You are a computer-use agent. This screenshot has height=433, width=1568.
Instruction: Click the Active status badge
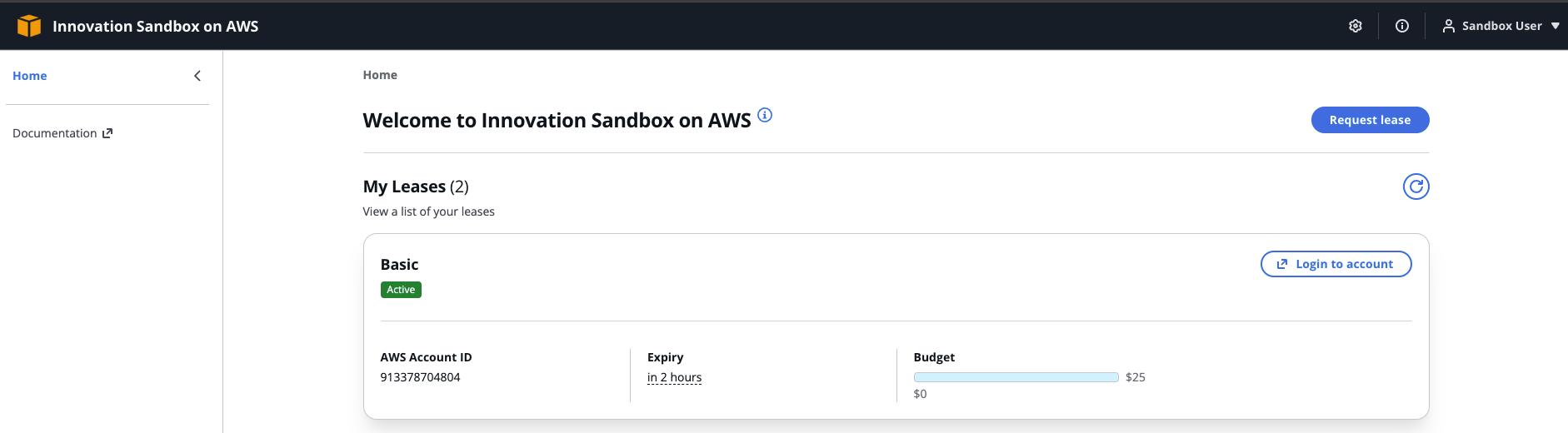[x=401, y=290]
